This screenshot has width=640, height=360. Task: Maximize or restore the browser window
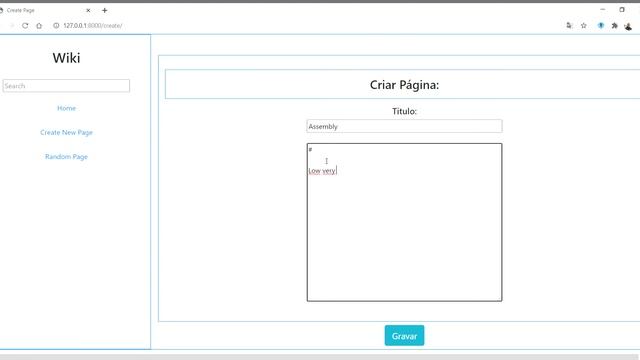(622, 9)
